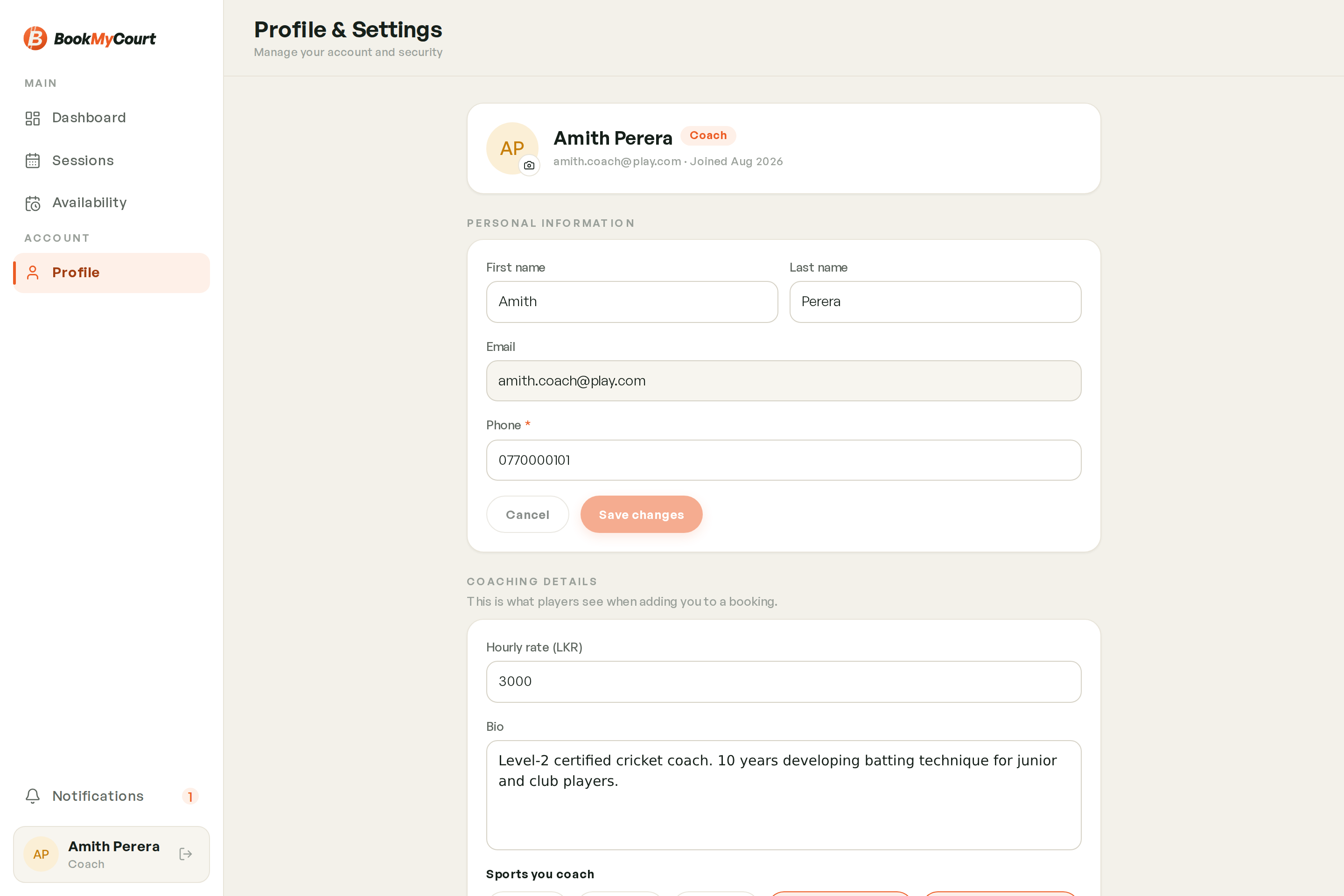Viewport: 1344px width, 896px height.
Task: Open Notifications from the sidebar
Action: (112, 796)
